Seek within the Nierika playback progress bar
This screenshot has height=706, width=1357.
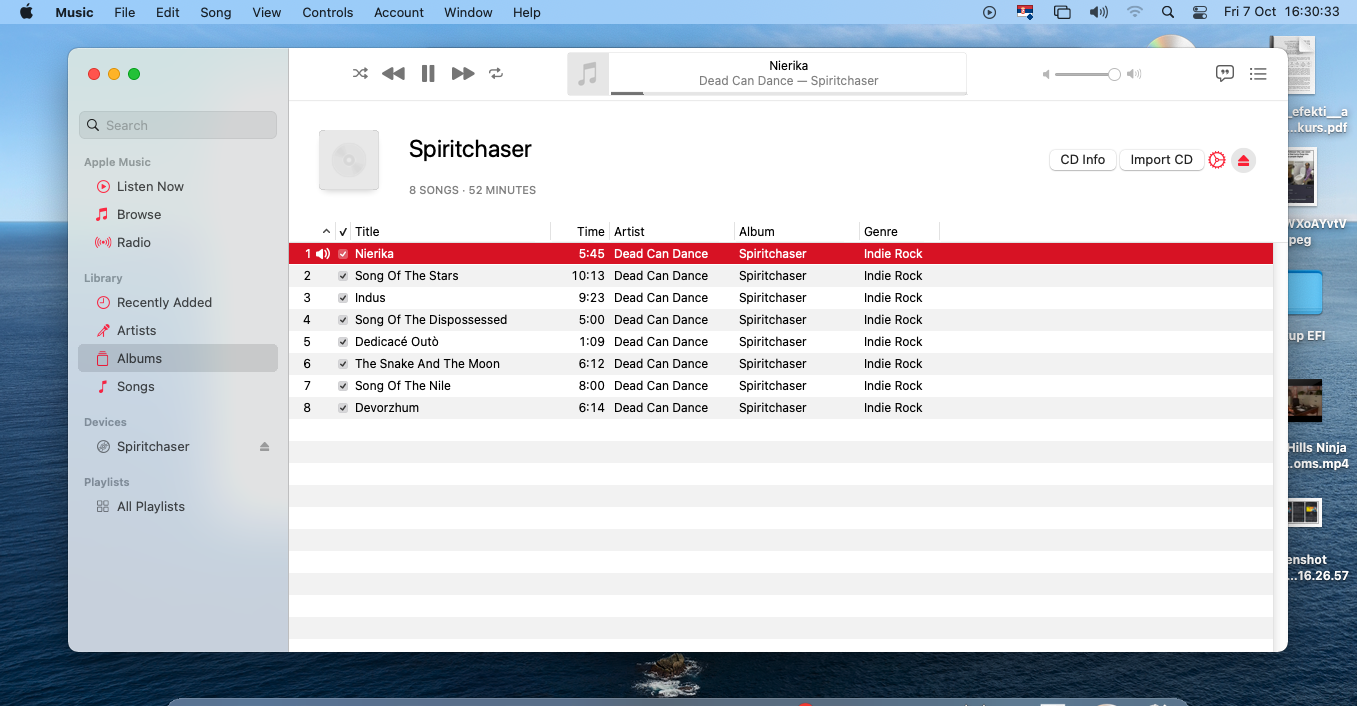[x=789, y=93]
